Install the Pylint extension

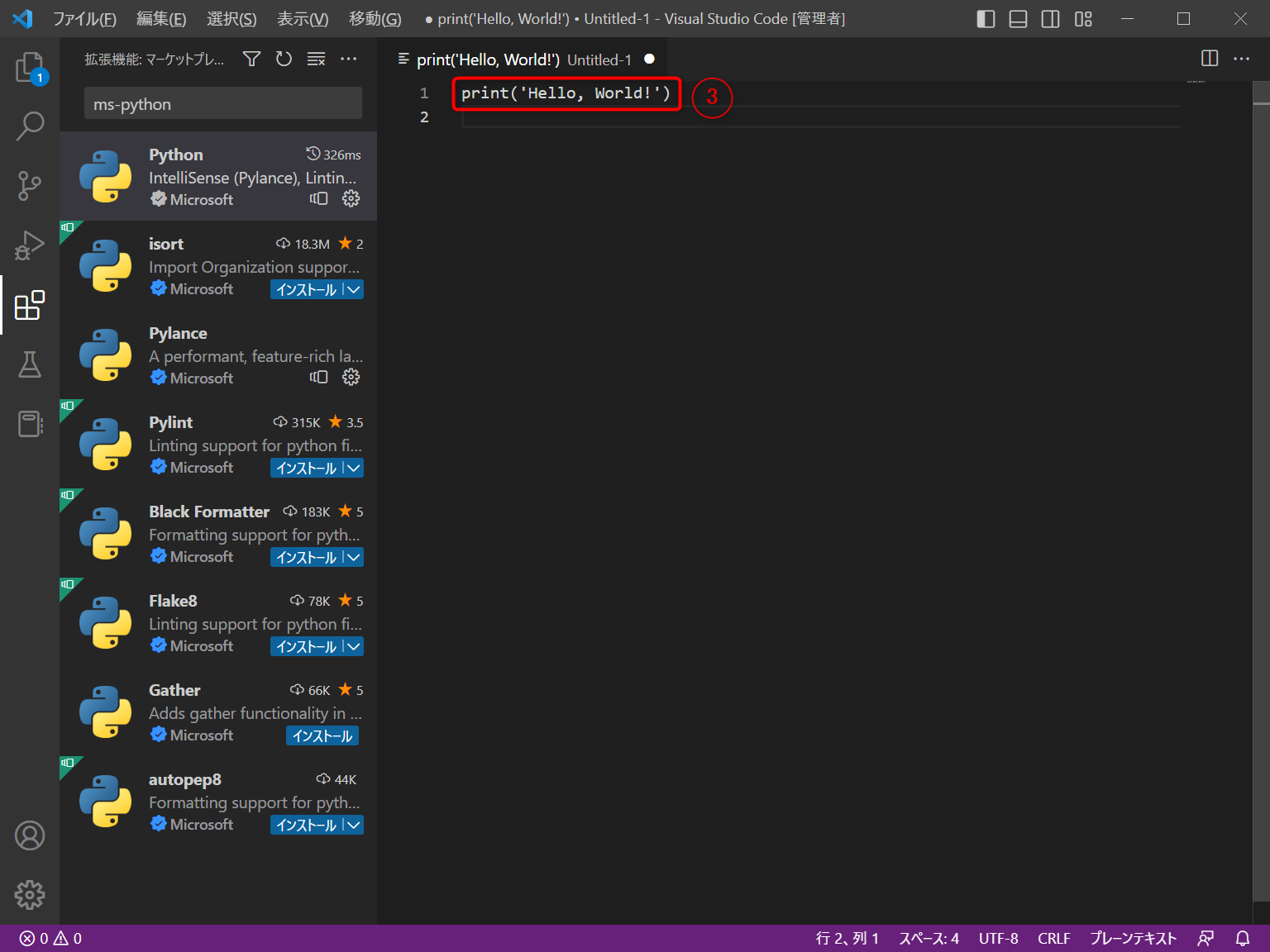point(307,468)
